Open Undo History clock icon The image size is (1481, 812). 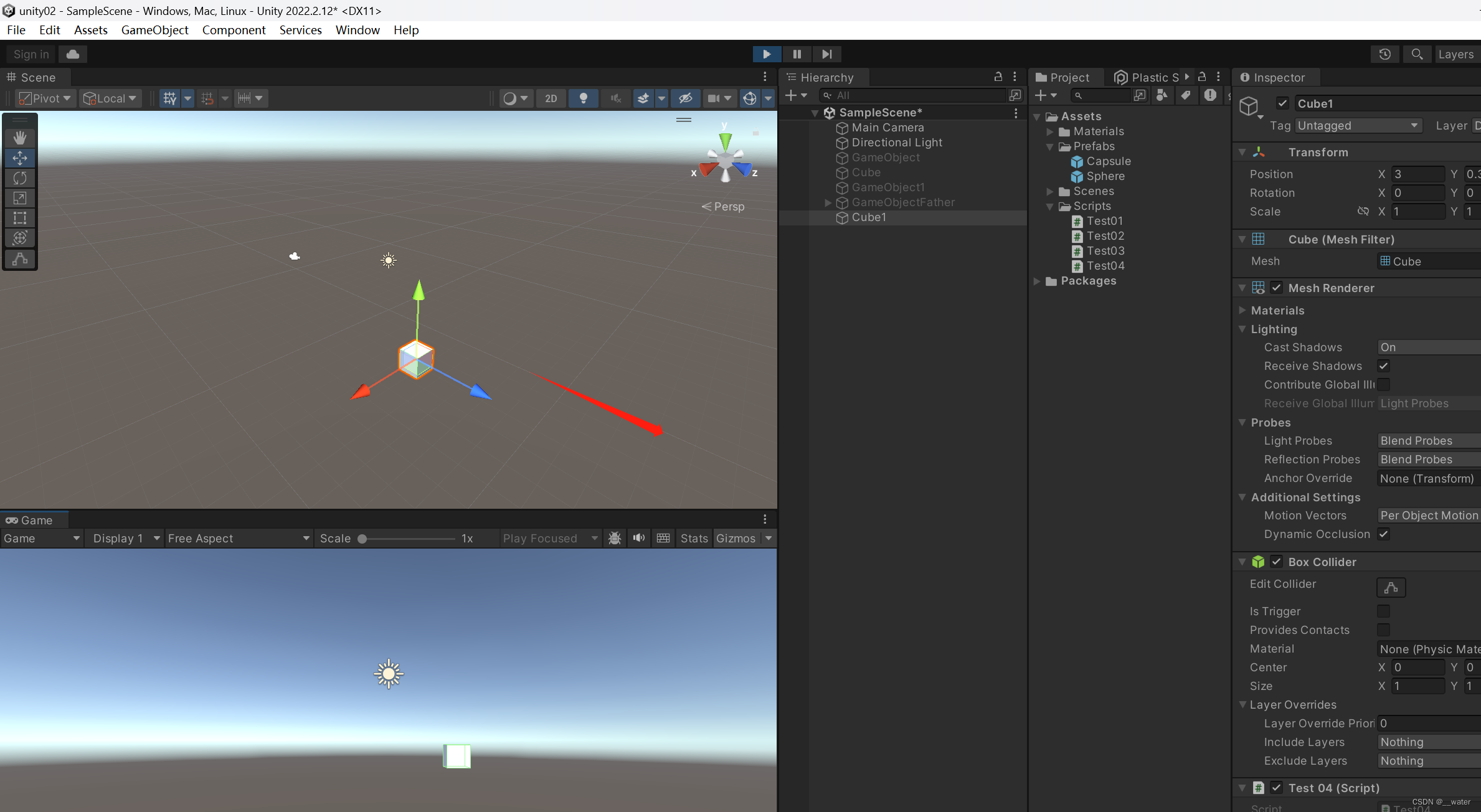click(x=1384, y=54)
